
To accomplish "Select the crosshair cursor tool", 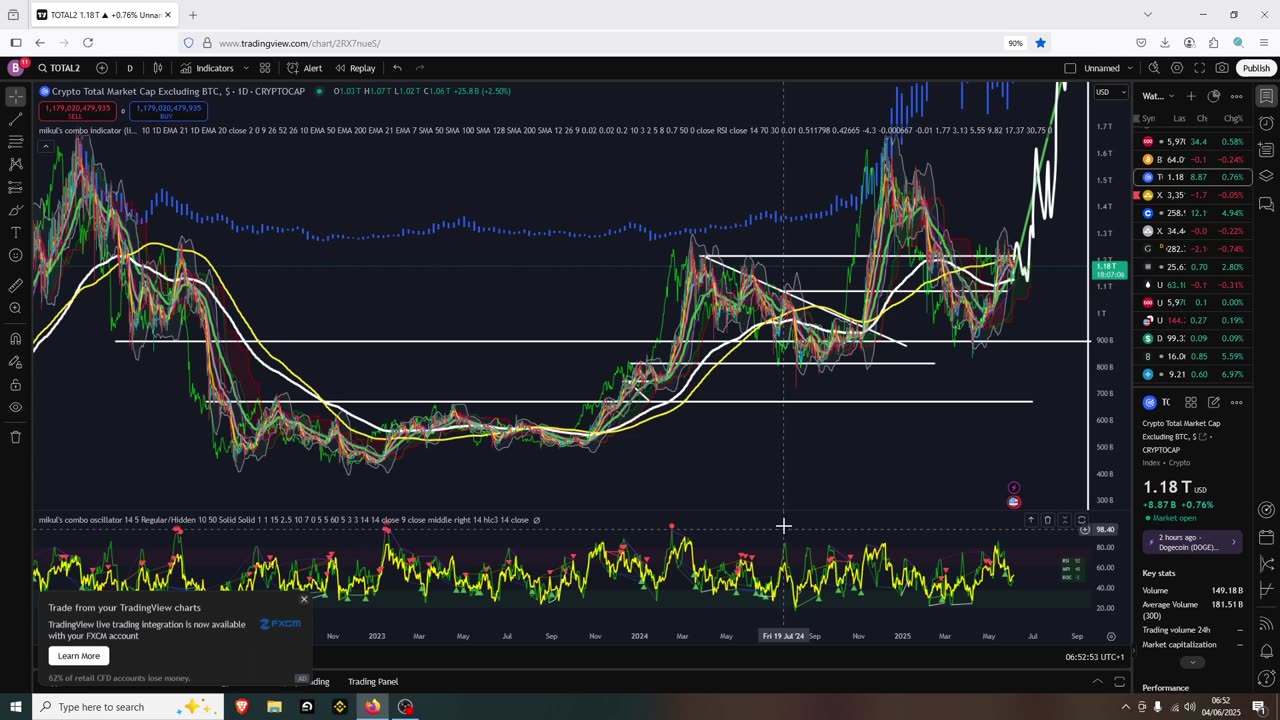I will pos(16,96).
